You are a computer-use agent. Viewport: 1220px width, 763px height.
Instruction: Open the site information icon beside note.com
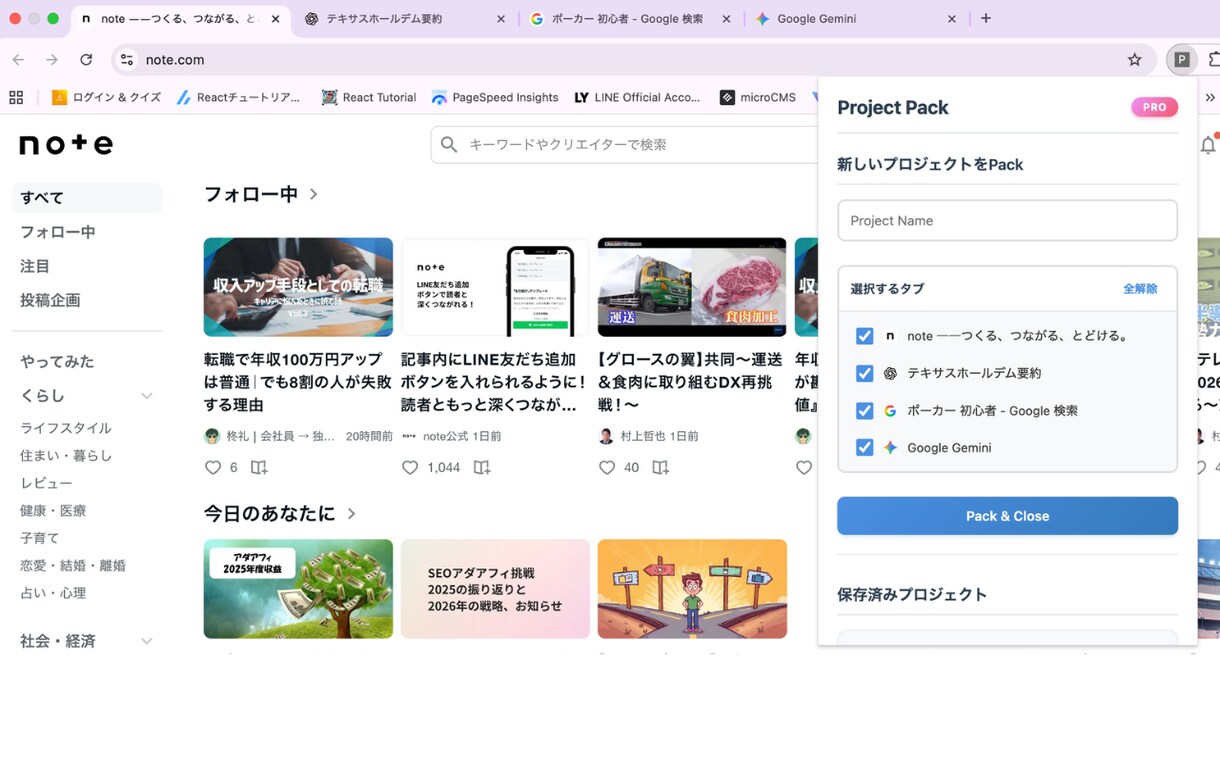click(126, 60)
